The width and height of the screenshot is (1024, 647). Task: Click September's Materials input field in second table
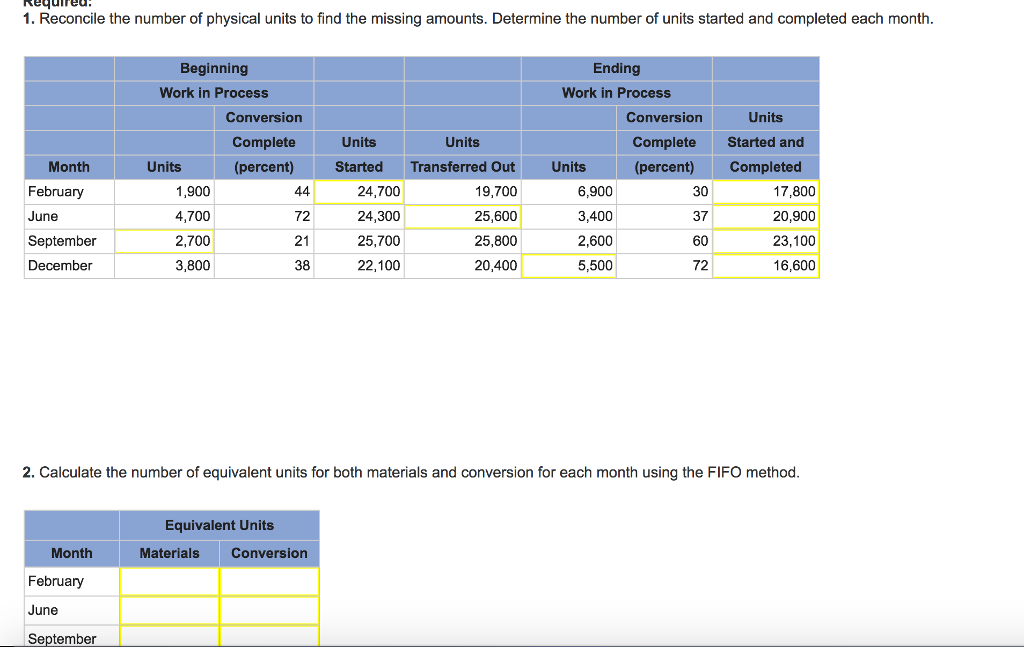pyautogui.click(x=170, y=637)
